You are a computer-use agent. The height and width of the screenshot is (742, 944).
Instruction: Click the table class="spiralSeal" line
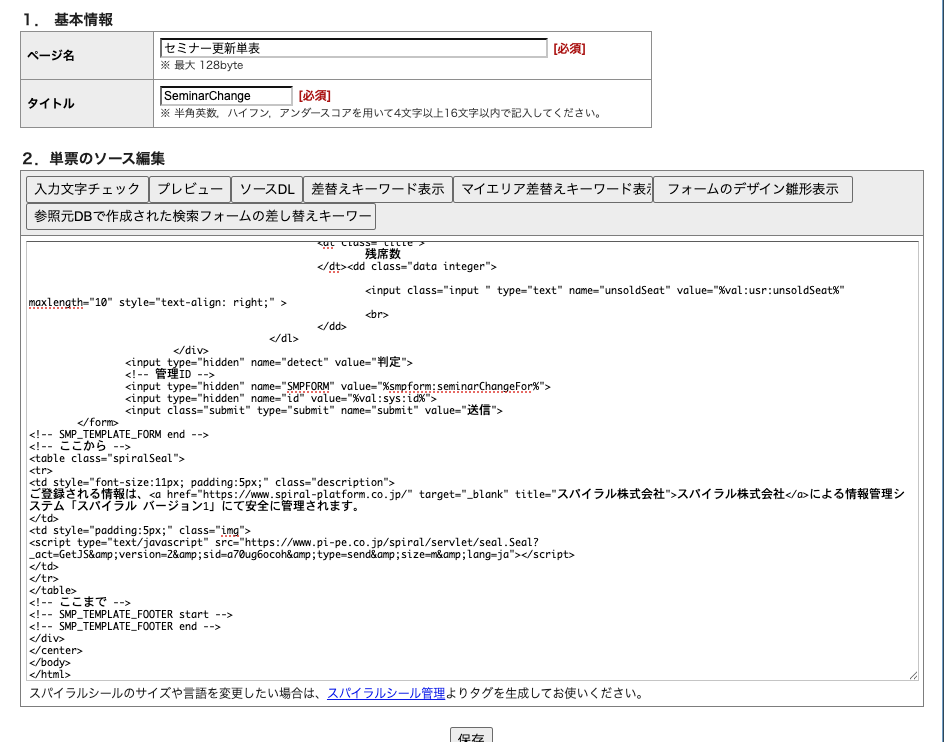click(x=107, y=459)
